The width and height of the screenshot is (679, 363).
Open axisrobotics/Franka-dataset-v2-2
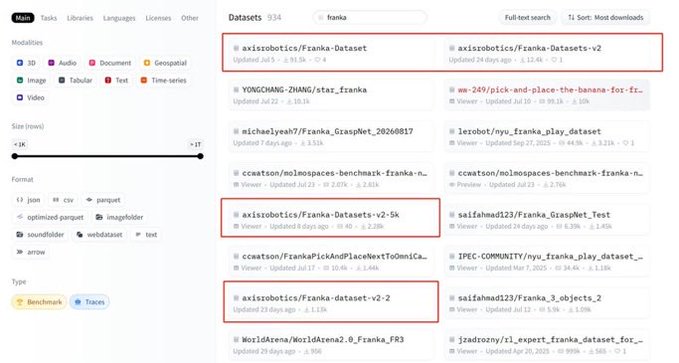(x=330, y=303)
